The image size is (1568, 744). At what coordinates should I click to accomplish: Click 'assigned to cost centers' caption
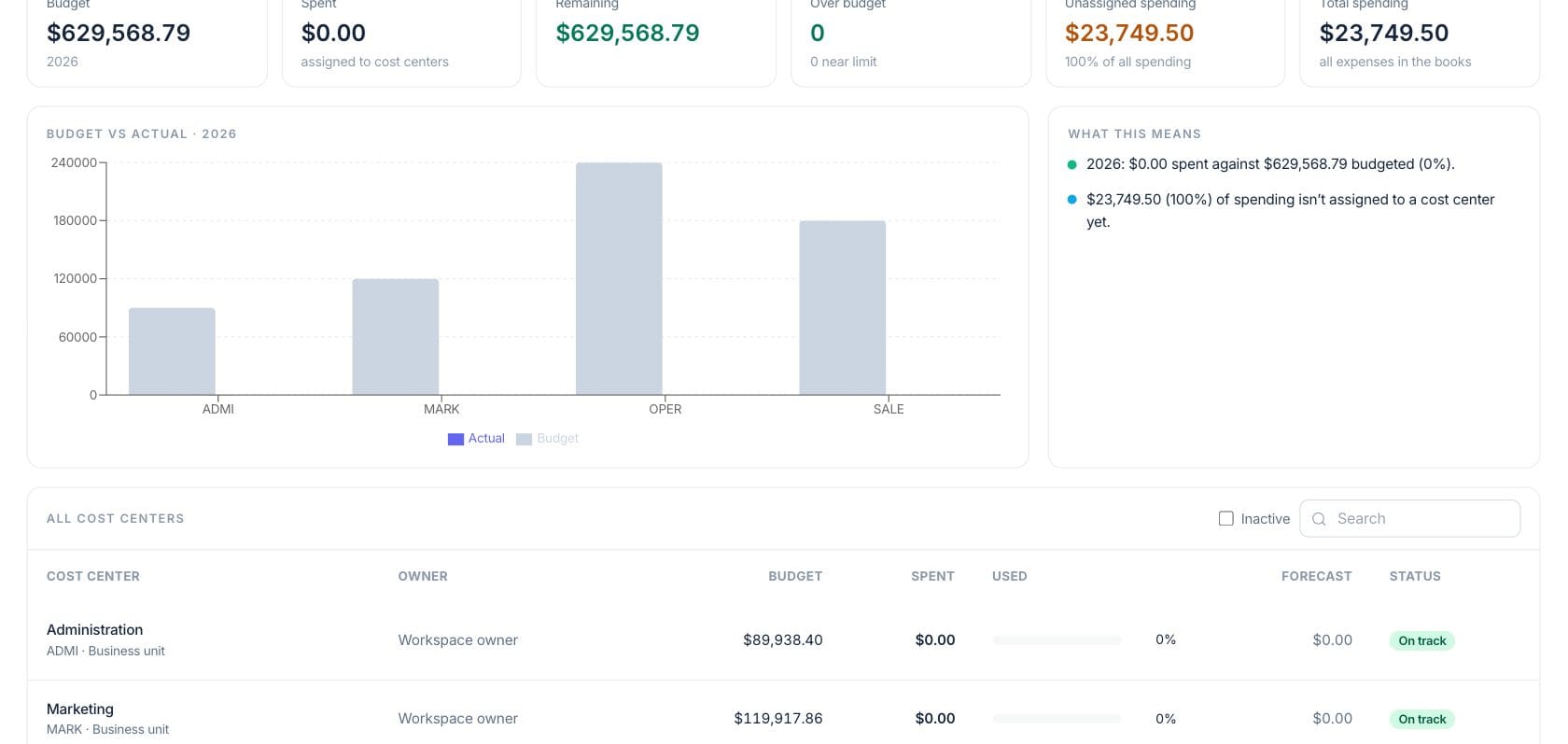click(374, 62)
